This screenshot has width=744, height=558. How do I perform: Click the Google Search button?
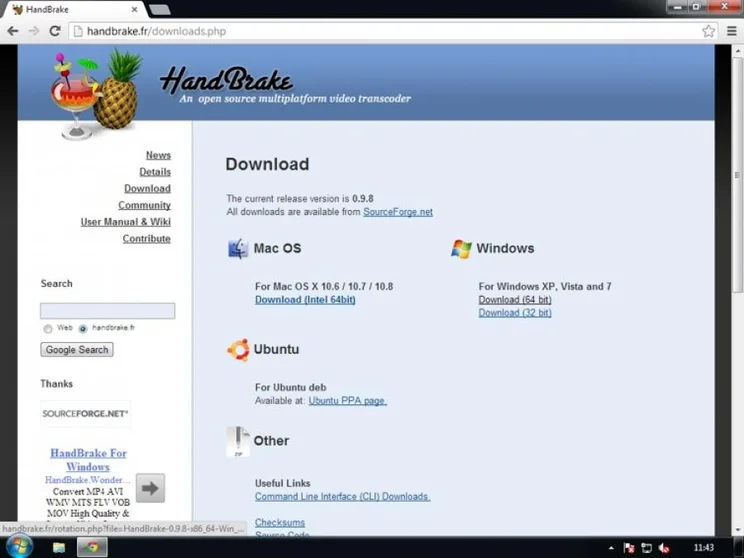coord(77,350)
